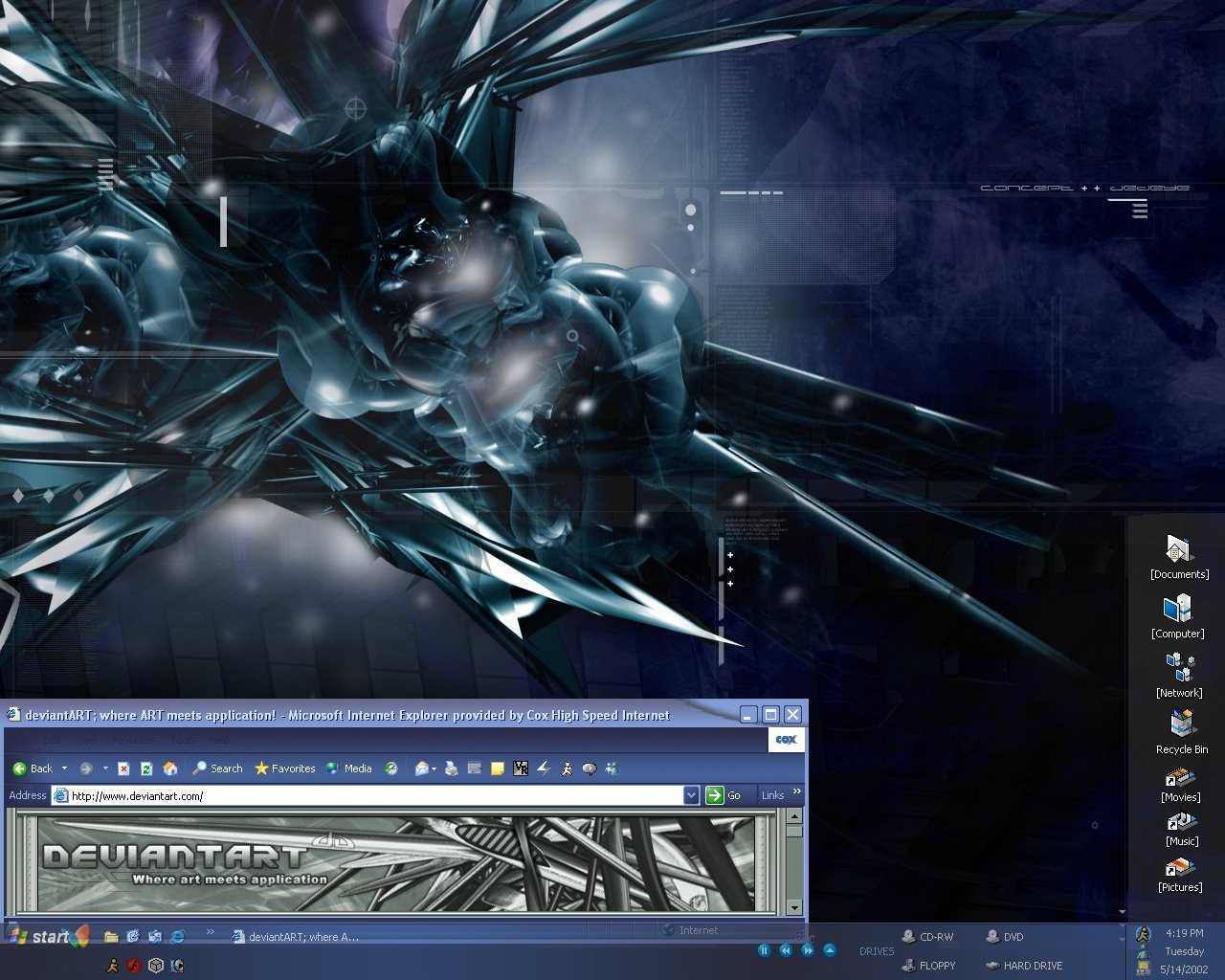The width and height of the screenshot is (1225, 980).
Task: Open the Favorites menu in IE menu bar
Action: [x=133, y=740]
